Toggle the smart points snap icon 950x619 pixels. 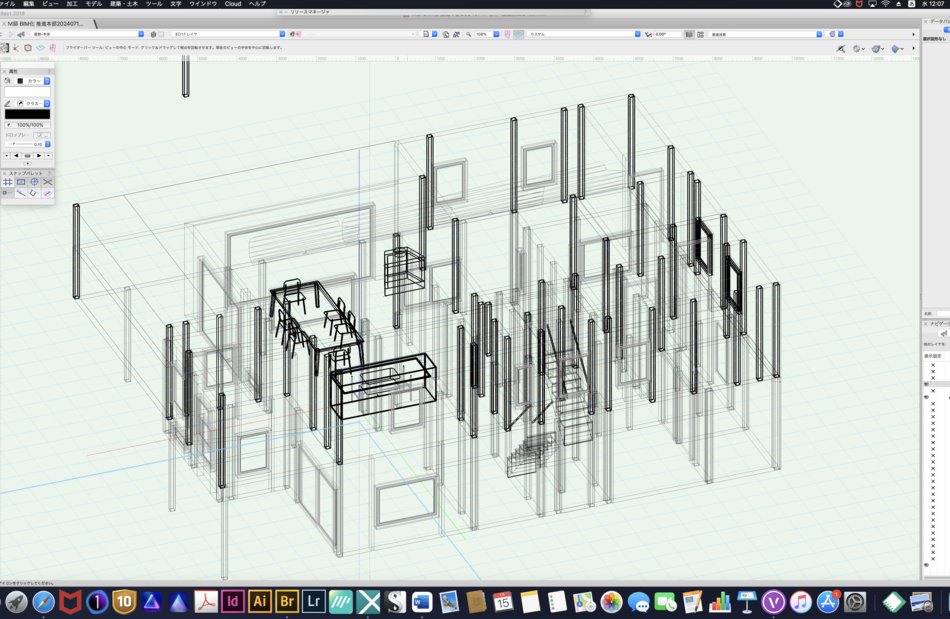pyautogui.click(x=7, y=193)
